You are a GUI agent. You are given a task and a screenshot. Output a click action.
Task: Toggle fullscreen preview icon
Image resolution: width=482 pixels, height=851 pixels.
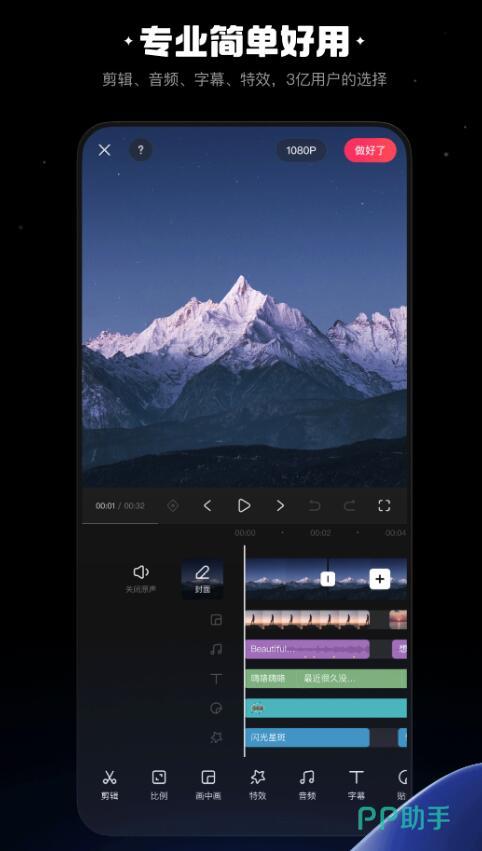coord(384,506)
